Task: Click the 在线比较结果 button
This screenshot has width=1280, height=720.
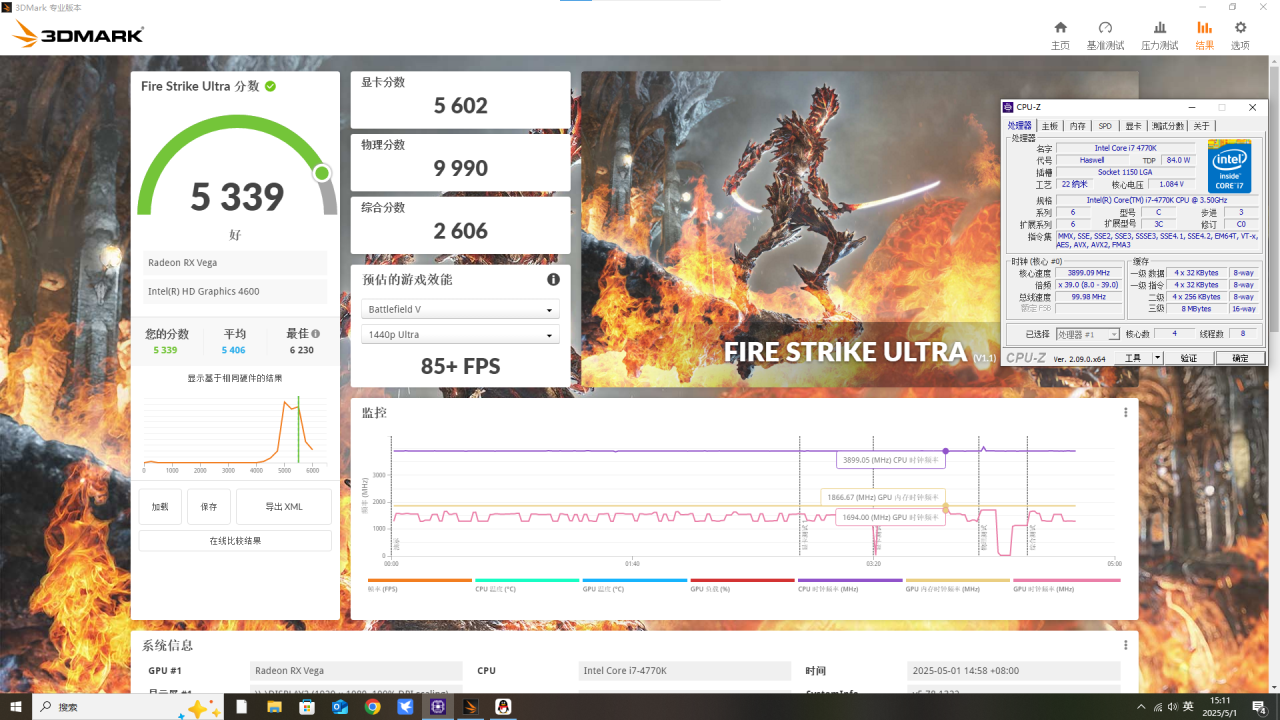Action: (x=235, y=541)
